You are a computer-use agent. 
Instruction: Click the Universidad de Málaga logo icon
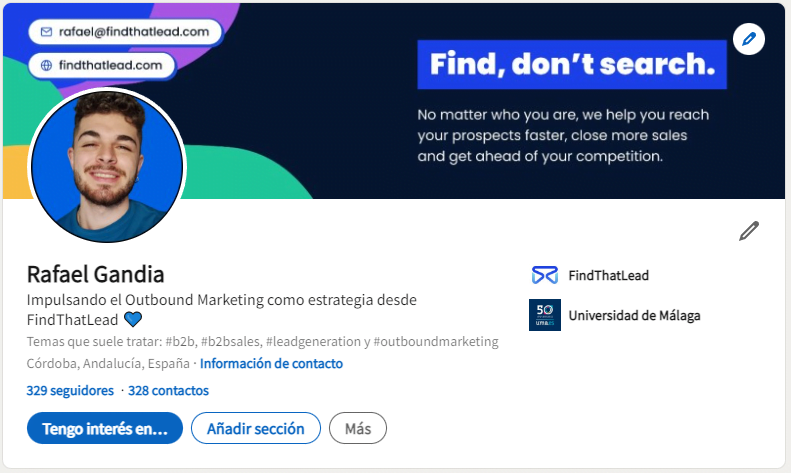tap(544, 315)
